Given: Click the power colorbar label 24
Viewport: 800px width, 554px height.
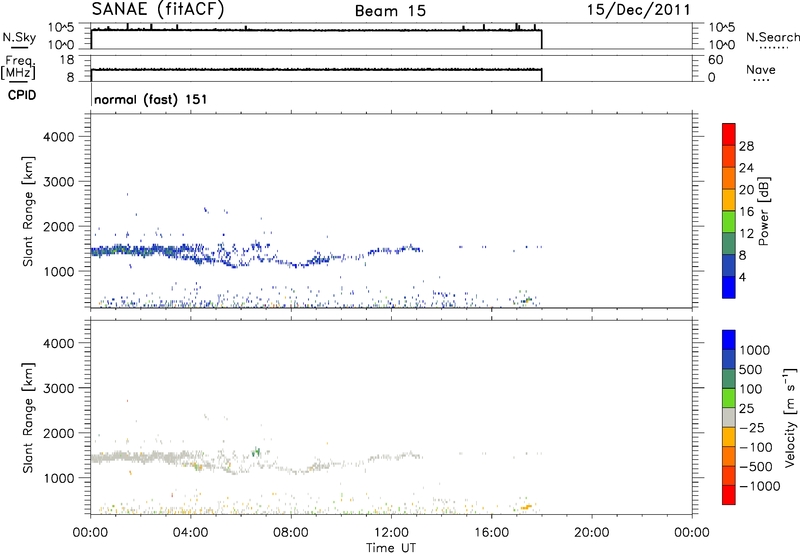Looking at the screenshot, I should [746, 168].
